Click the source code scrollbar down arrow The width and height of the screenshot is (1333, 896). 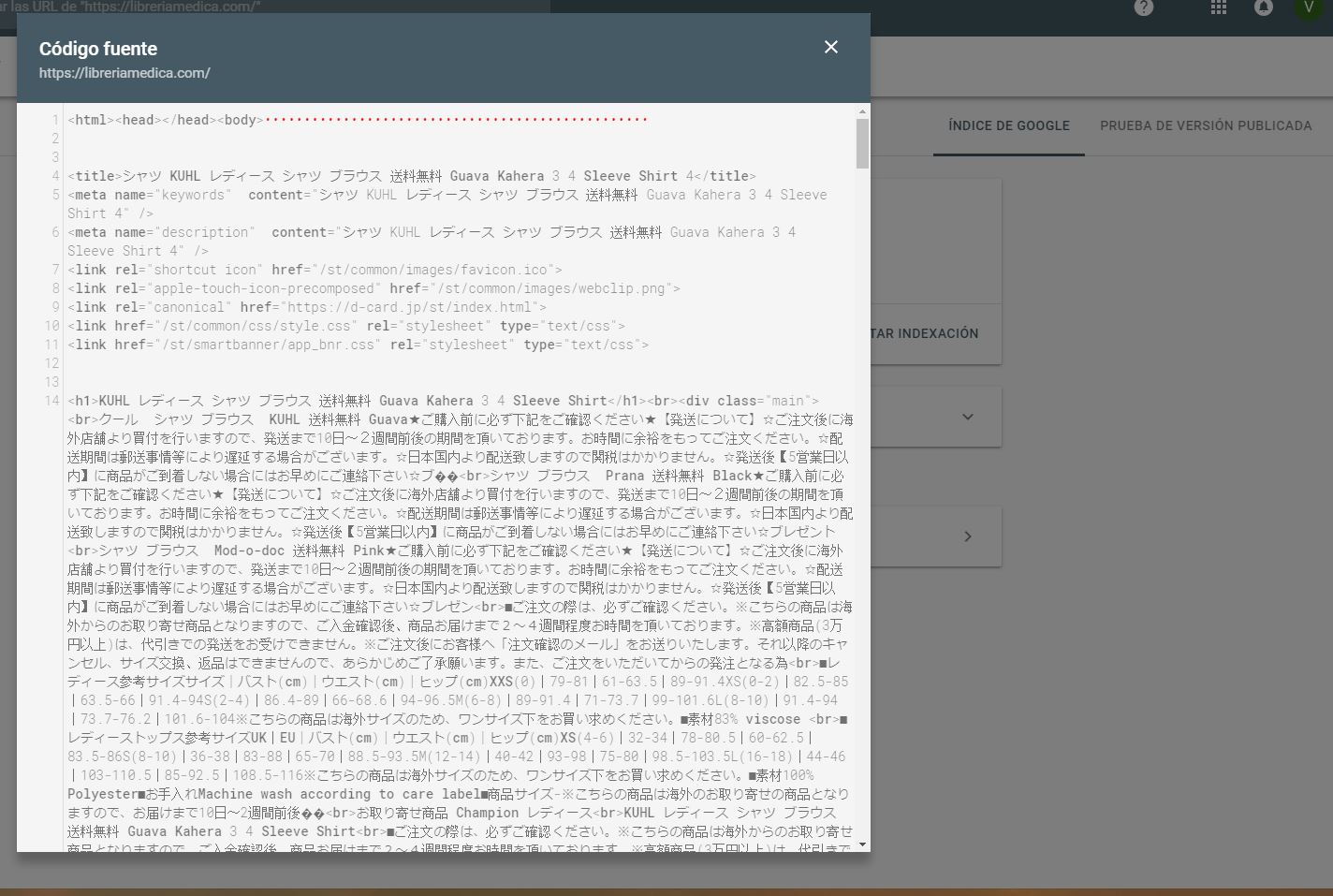[x=862, y=845]
